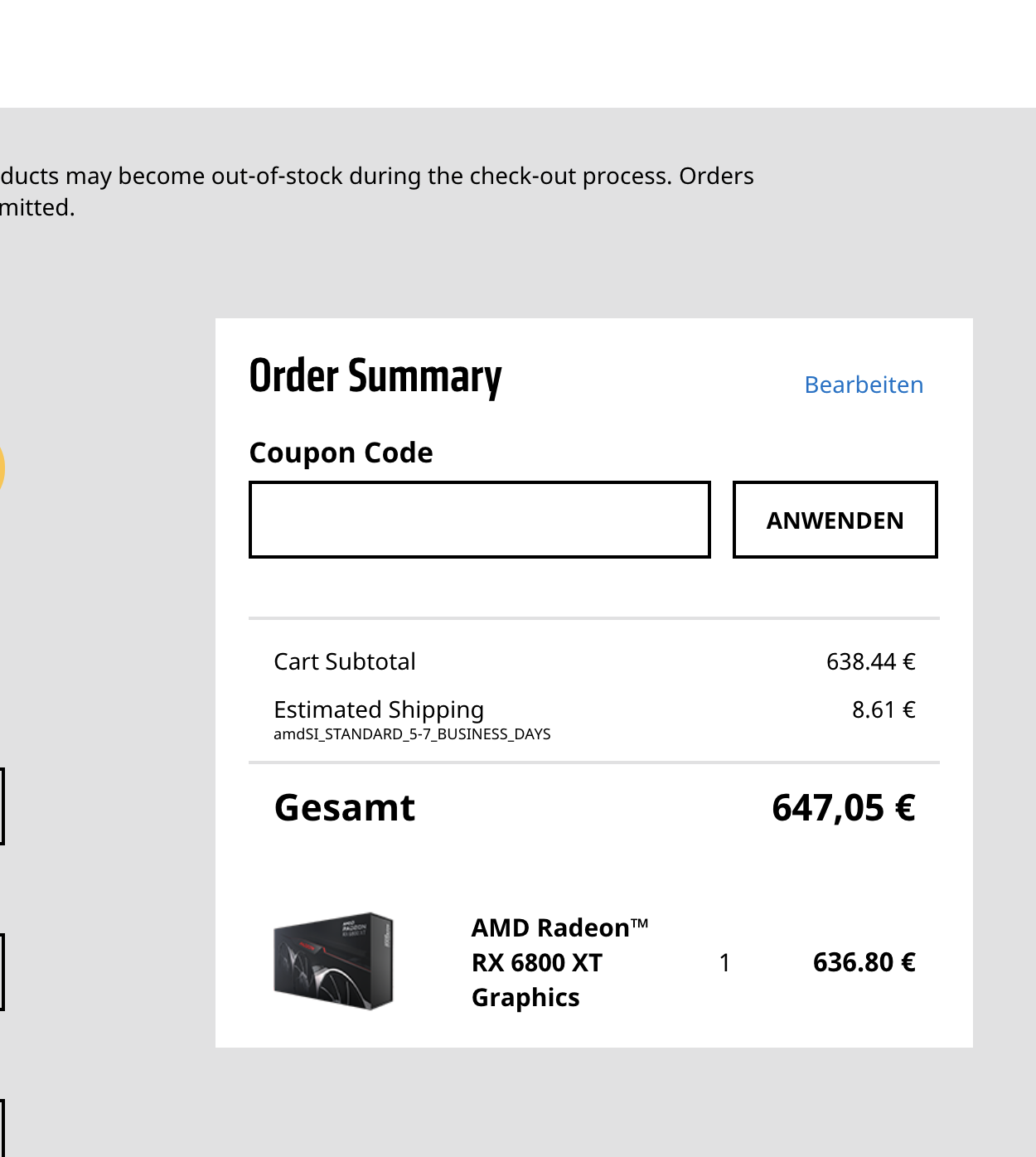Viewport: 1036px width, 1157px height.
Task: Click the 638.44 € subtotal amount
Action: (870, 661)
